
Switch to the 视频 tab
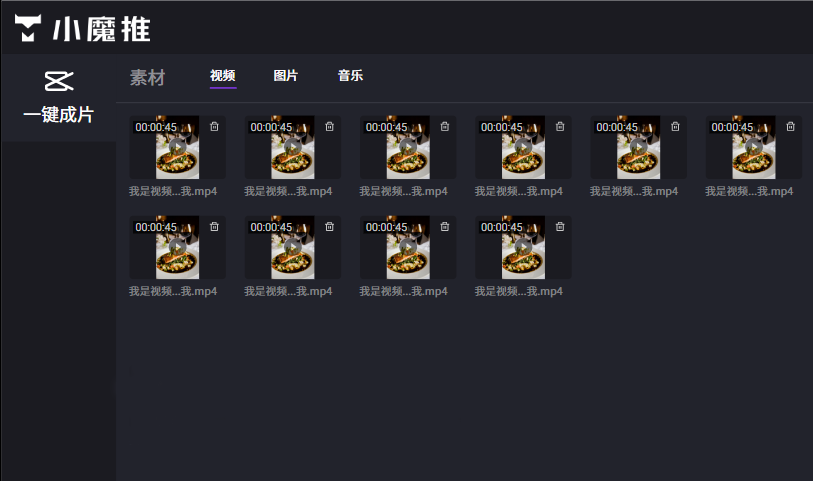click(x=223, y=76)
